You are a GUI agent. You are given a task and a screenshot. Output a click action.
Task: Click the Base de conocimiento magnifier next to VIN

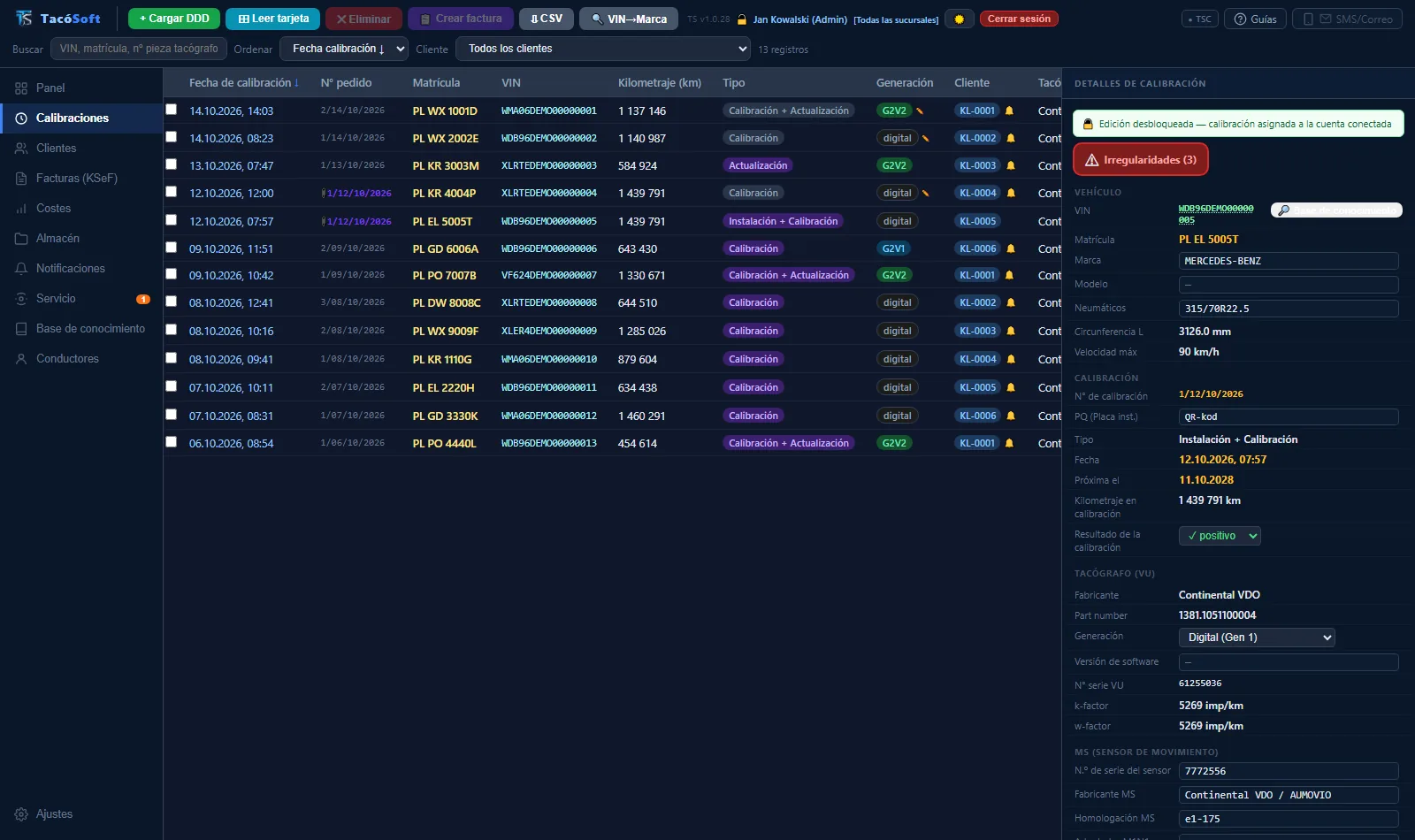[x=1336, y=210]
